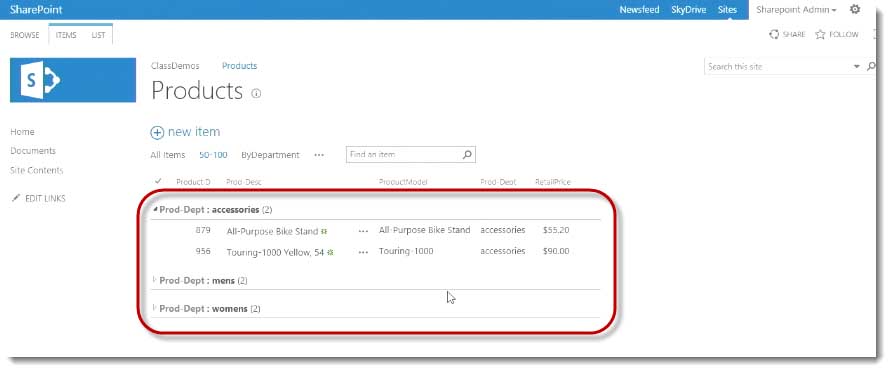
Task: Collapse the Prod-Dept accessories group
Action: (x=155, y=209)
